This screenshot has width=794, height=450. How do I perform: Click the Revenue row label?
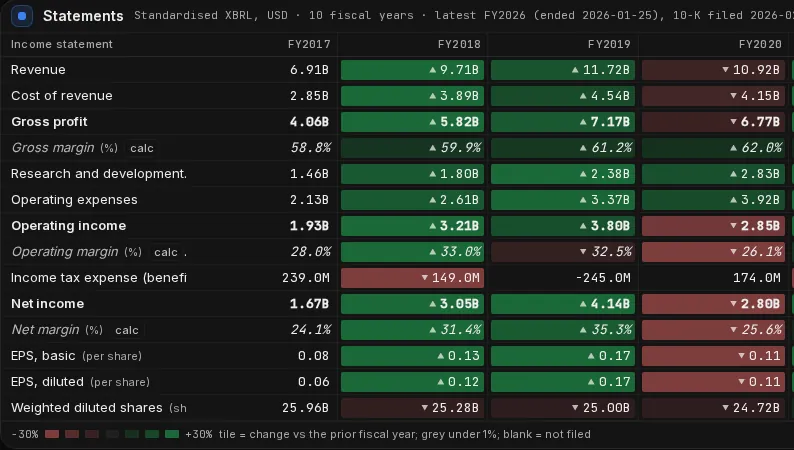tap(38, 69)
